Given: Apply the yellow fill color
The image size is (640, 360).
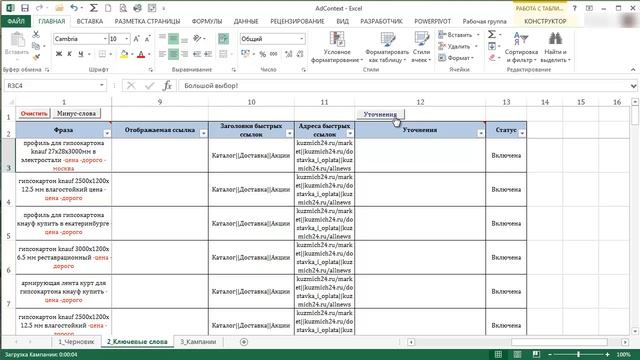Looking at the screenshot, I should click(x=124, y=54).
